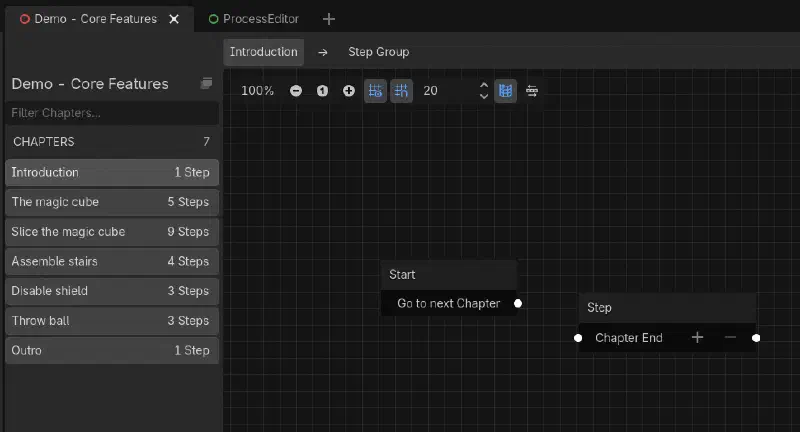Click the horizontal arrows arrange icon
Screen dimensions: 800x432
[x=532, y=91]
